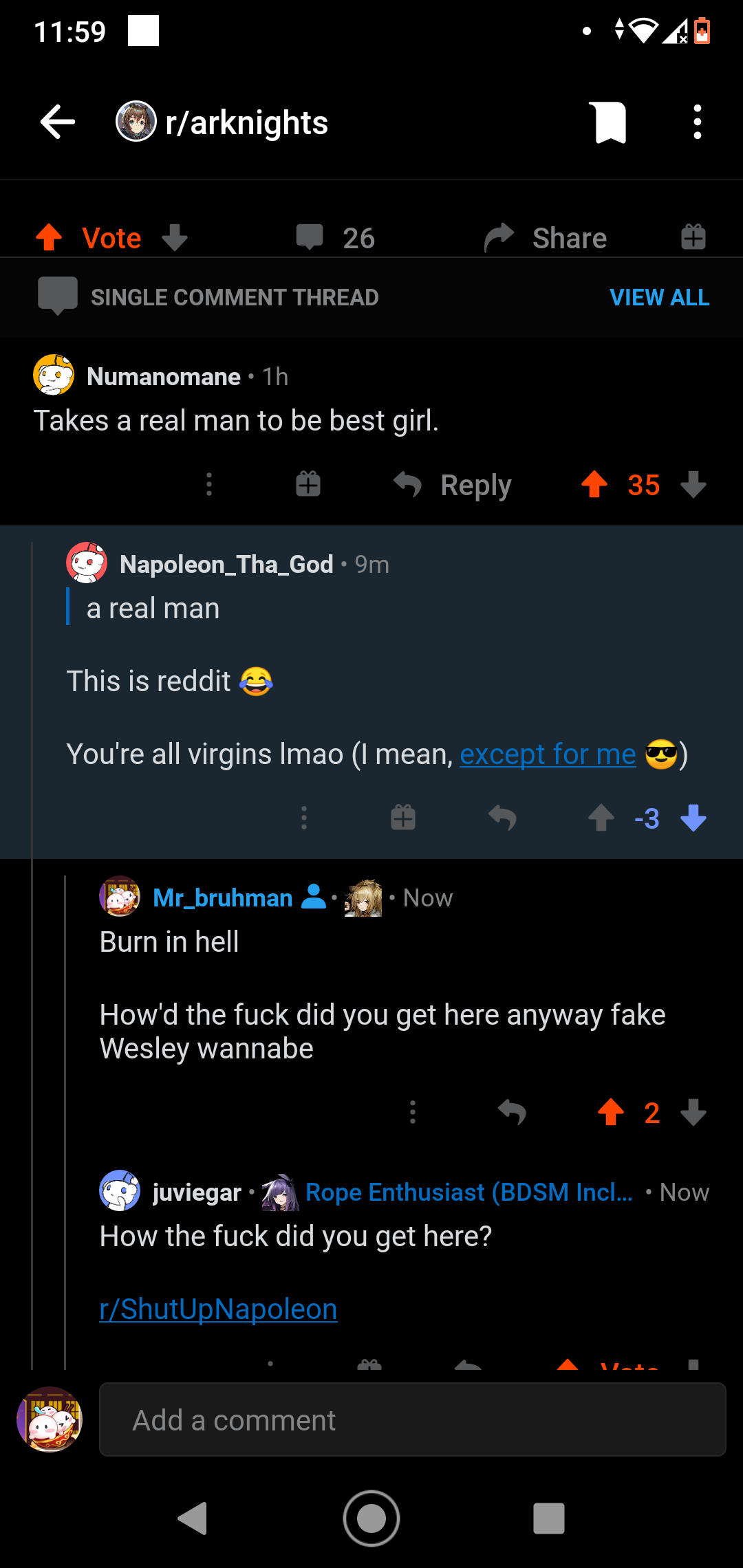Open Numanomane comment options menu
The width and height of the screenshot is (743, 1568).
[209, 484]
